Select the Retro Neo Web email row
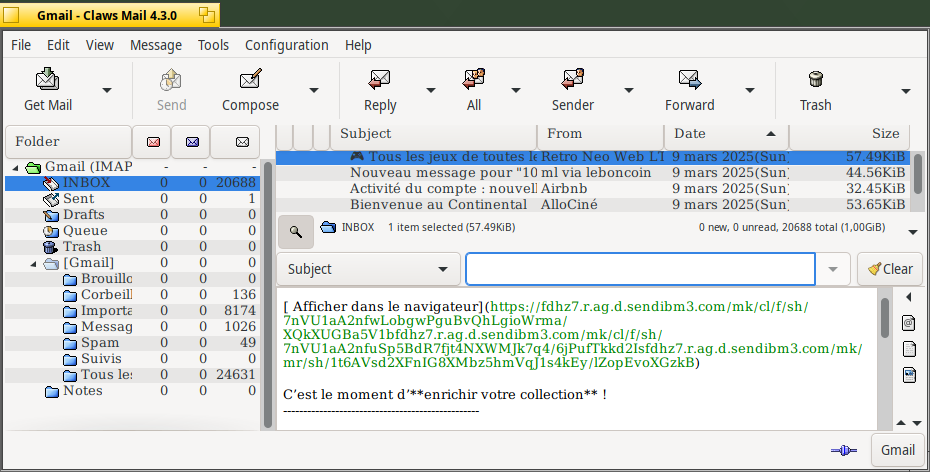This screenshot has height=472, width=930. click(593, 157)
